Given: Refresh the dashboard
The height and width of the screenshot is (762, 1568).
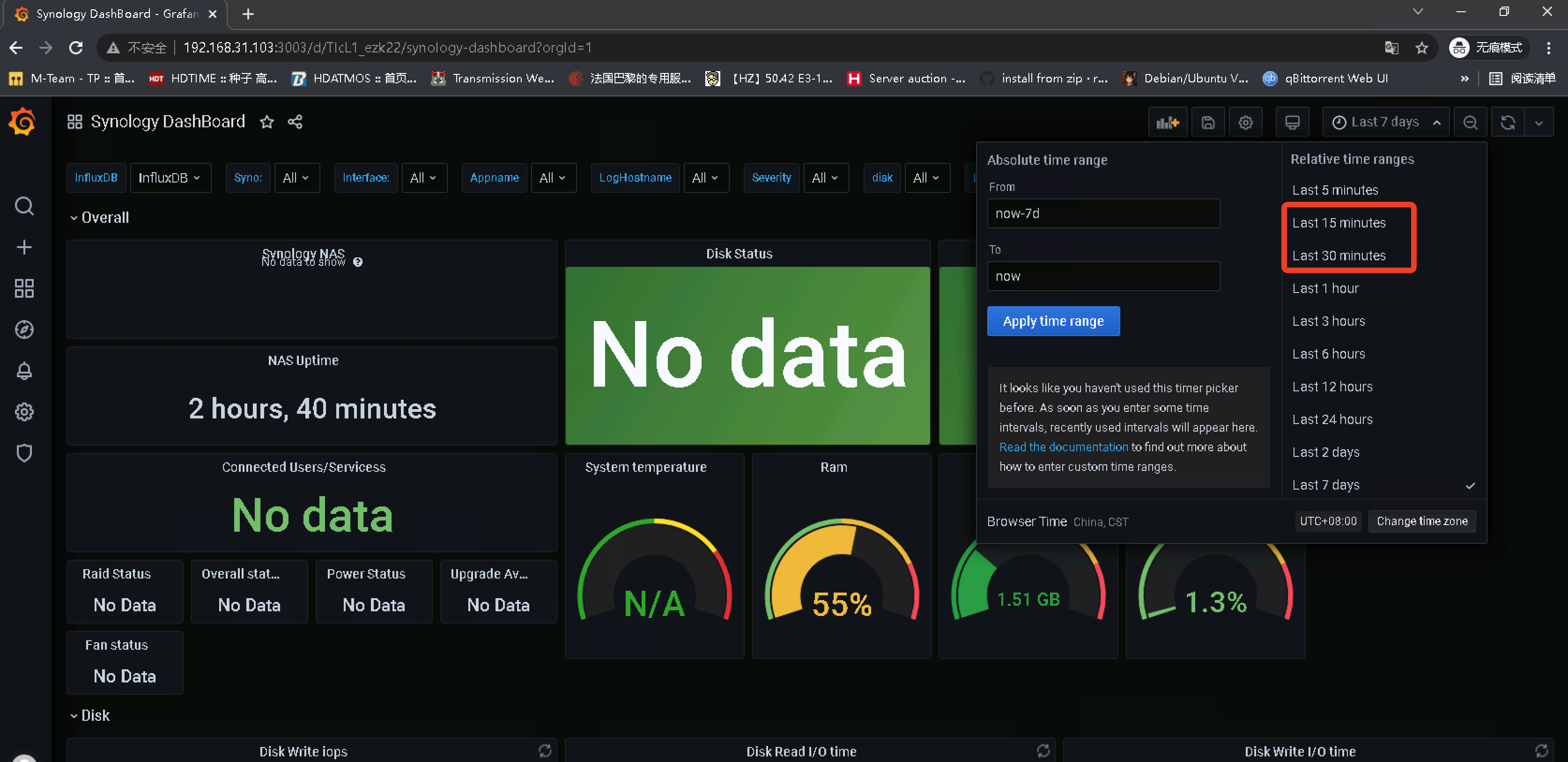Looking at the screenshot, I should pyautogui.click(x=1508, y=122).
